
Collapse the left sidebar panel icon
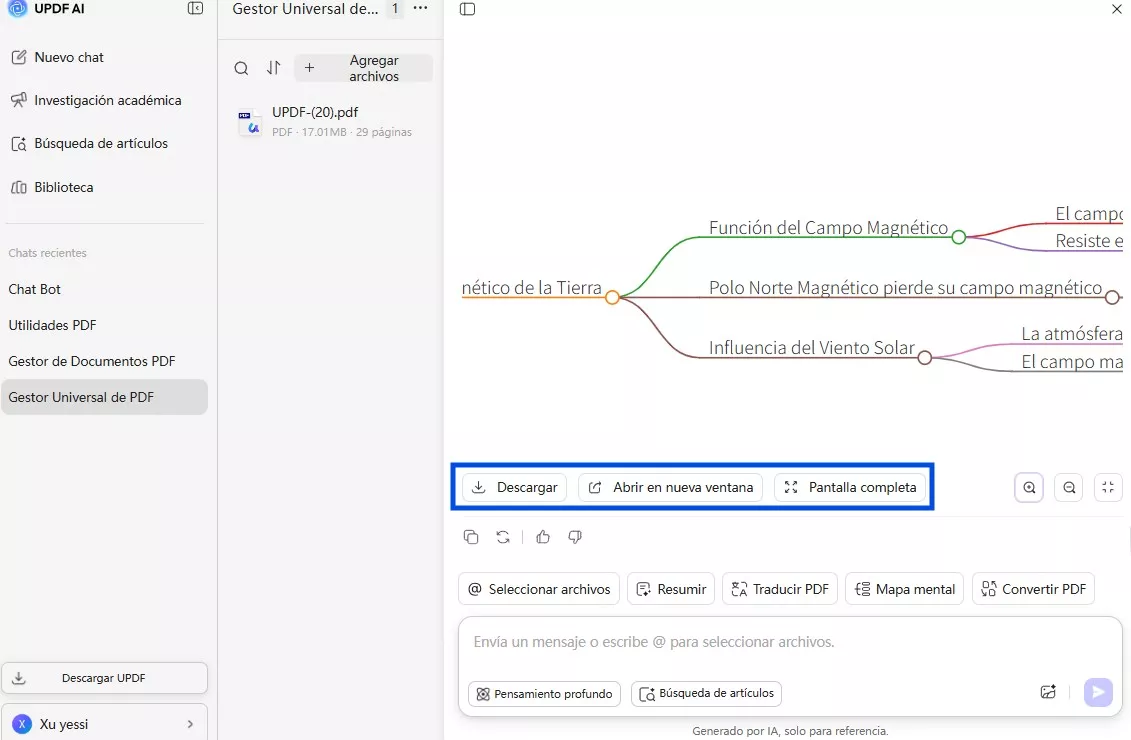(195, 9)
